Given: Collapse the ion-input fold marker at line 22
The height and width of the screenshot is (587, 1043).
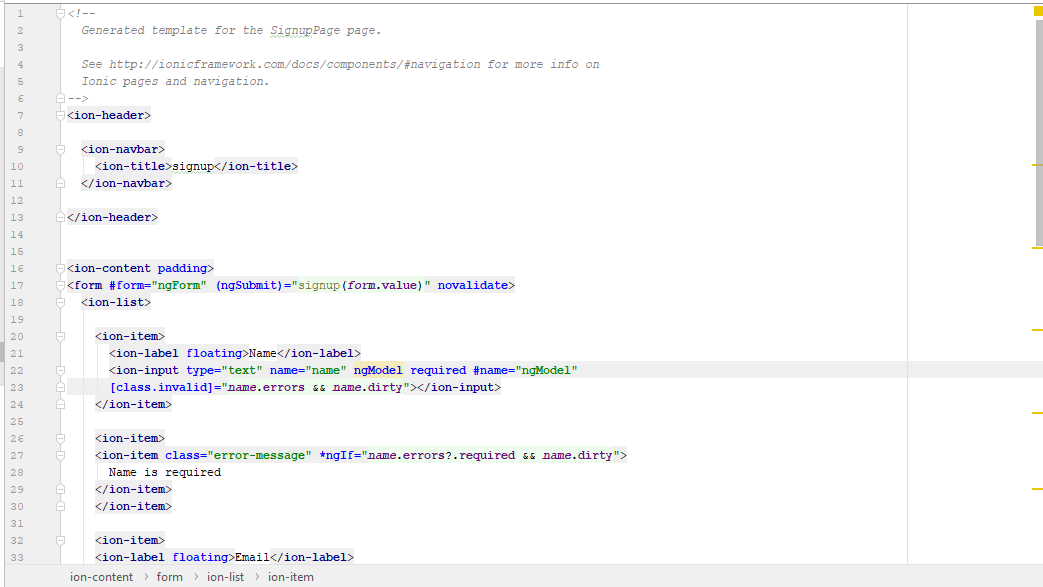Looking at the screenshot, I should 59,370.
